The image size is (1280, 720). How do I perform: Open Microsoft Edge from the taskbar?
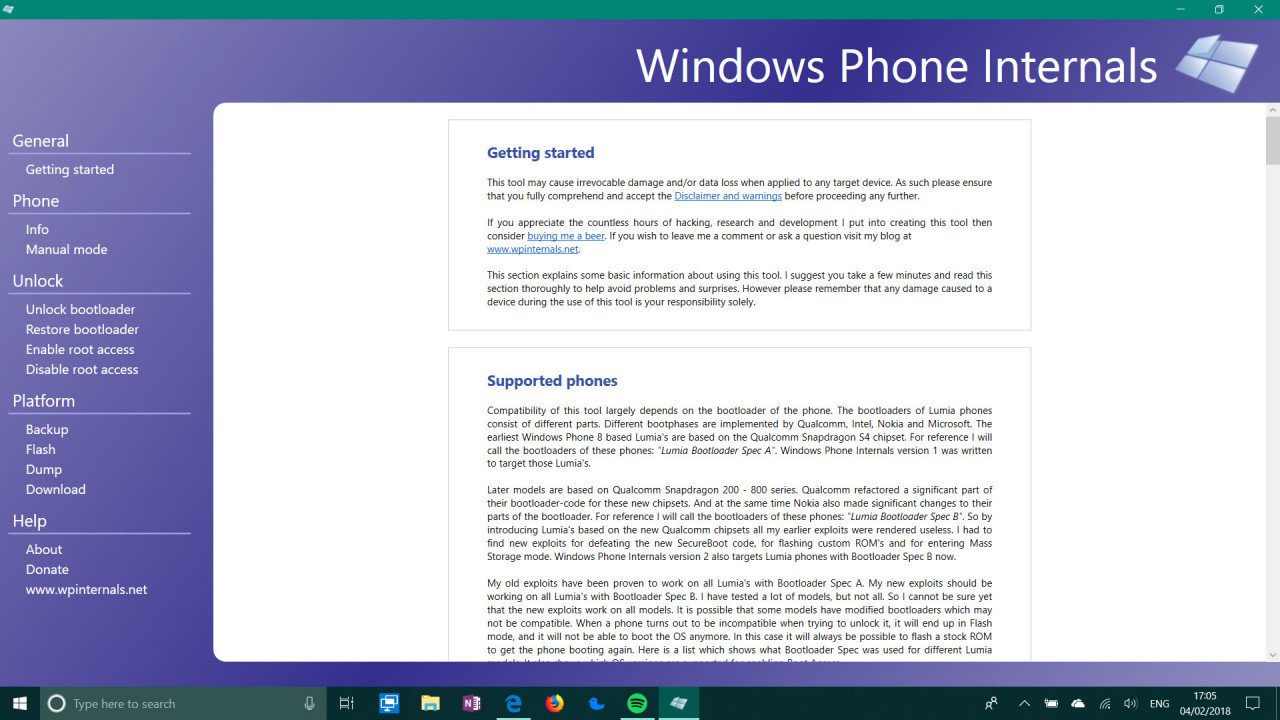point(513,703)
